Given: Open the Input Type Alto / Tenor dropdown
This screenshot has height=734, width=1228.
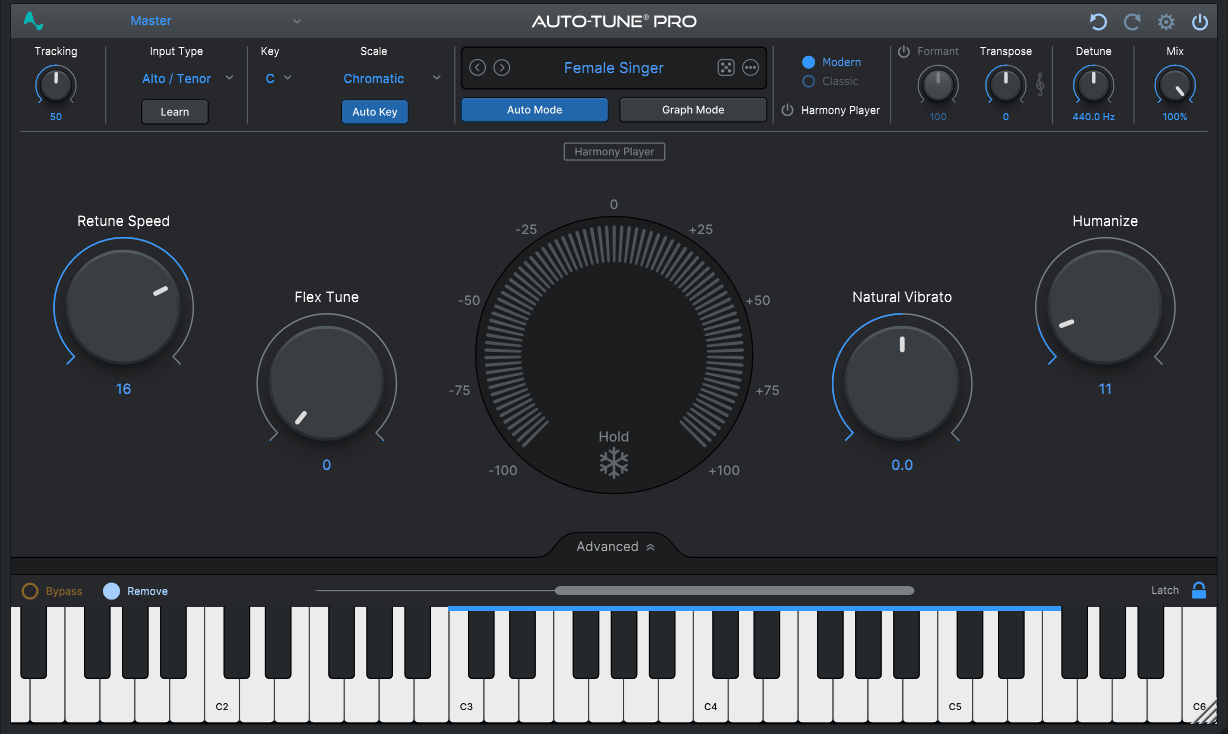Looking at the screenshot, I should pyautogui.click(x=187, y=78).
